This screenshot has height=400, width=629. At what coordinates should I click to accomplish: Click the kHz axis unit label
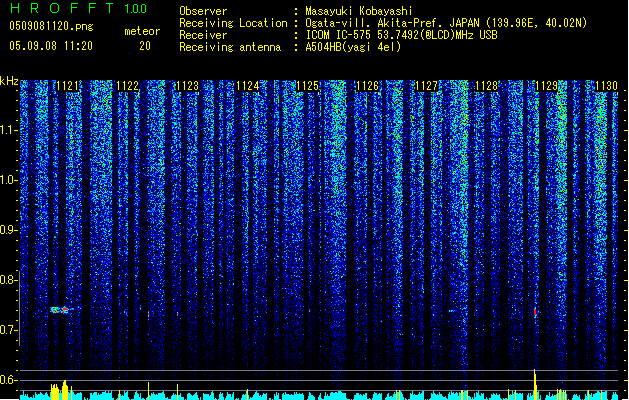(9, 81)
